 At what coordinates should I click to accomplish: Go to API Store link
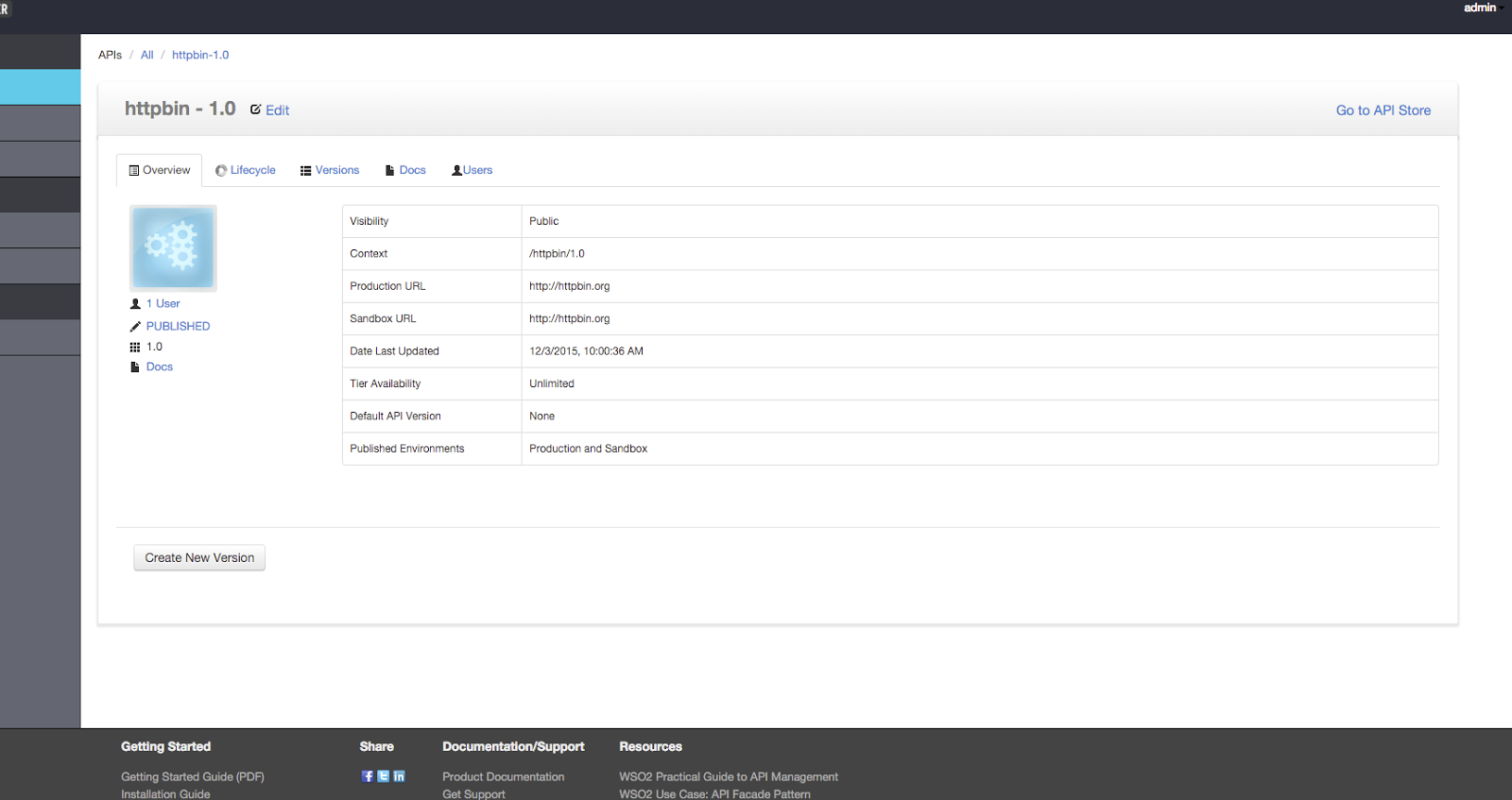(x=1383, y=111)
